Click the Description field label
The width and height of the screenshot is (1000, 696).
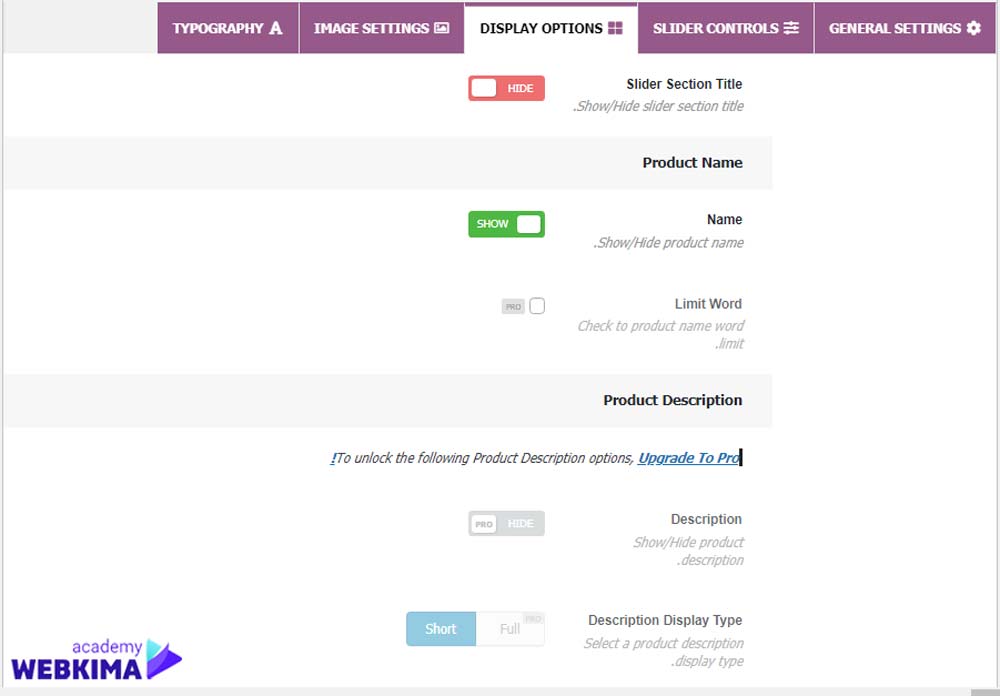[x=706, y=519]
